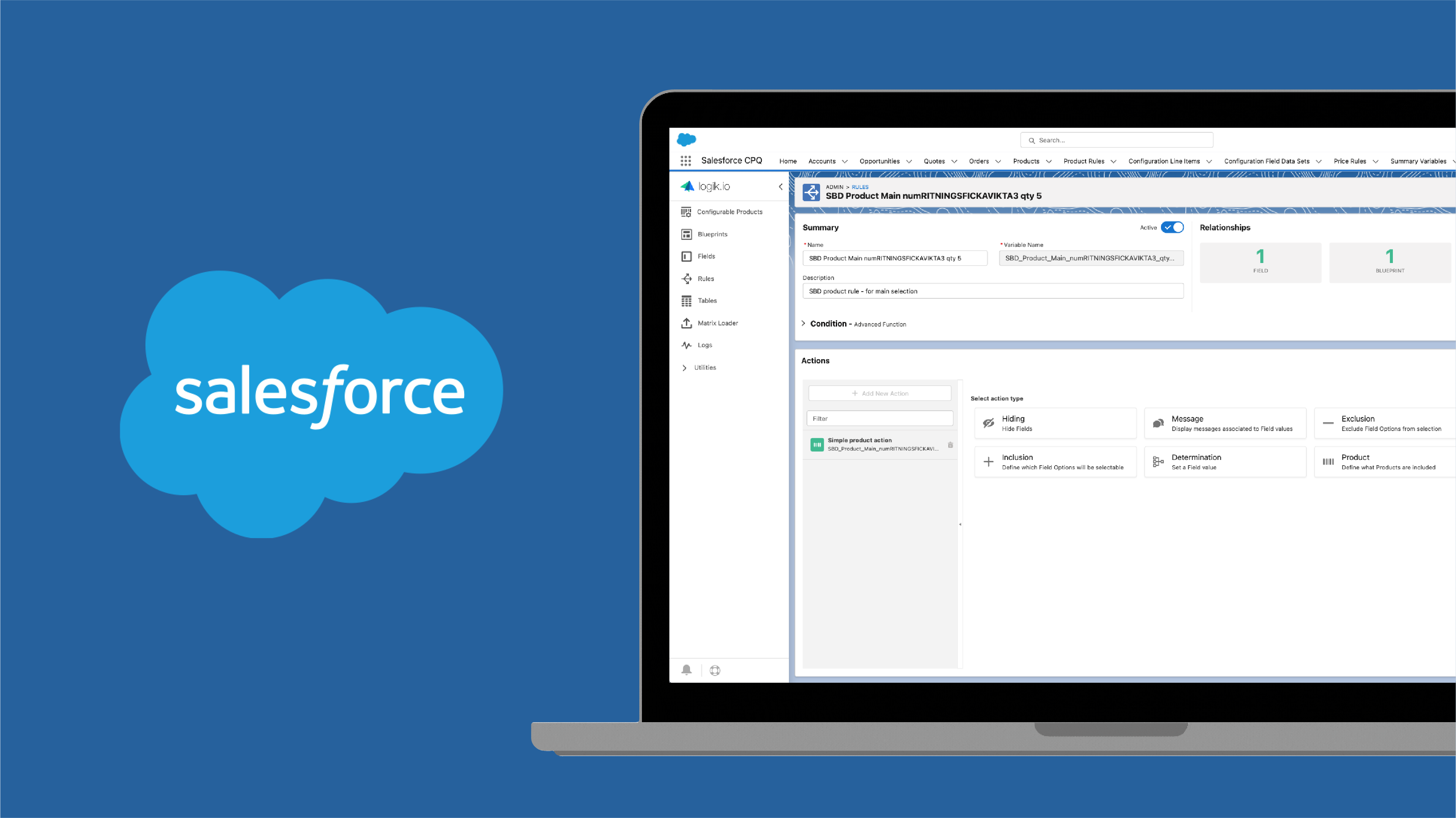The height and width of the screenshot is (818, 1456).
Task: Click the green Simple product action icon
Action: coord(817,445)
